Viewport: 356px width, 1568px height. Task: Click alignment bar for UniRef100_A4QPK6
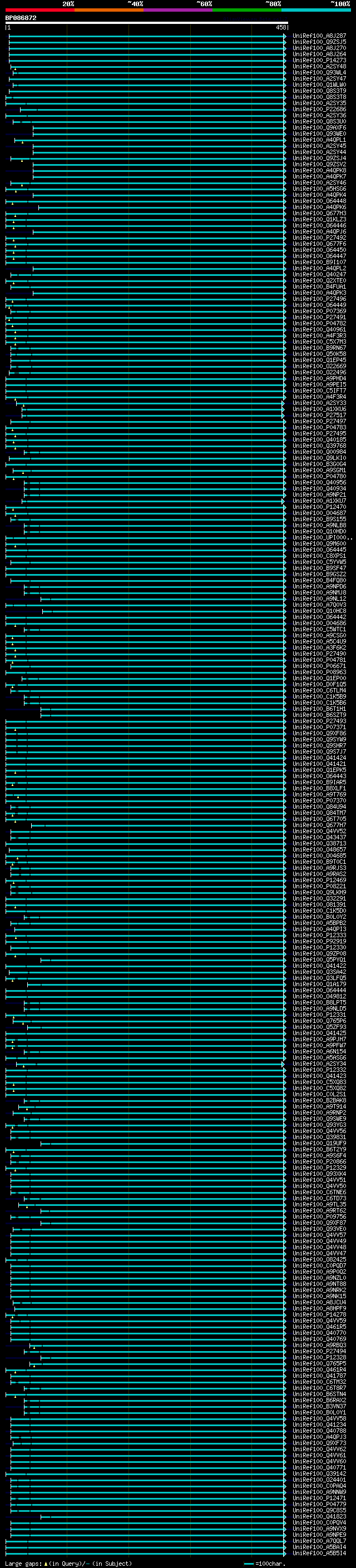(x=162, y=207)
